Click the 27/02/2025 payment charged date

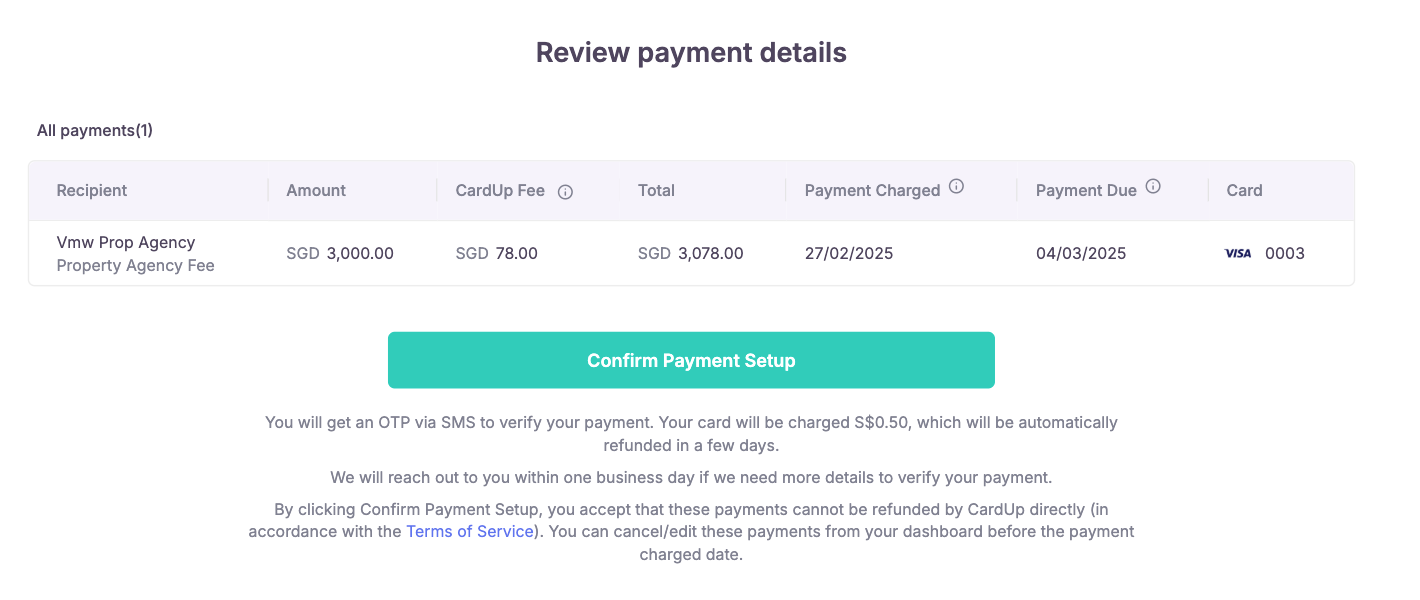pos(849,254)
